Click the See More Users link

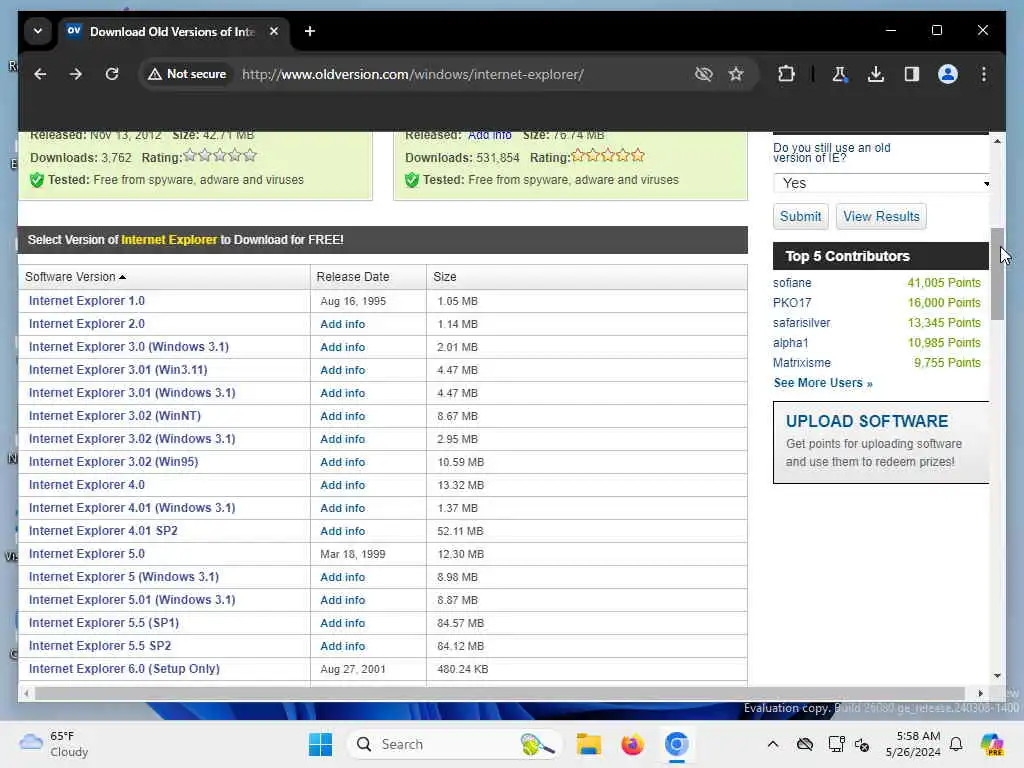823,383
